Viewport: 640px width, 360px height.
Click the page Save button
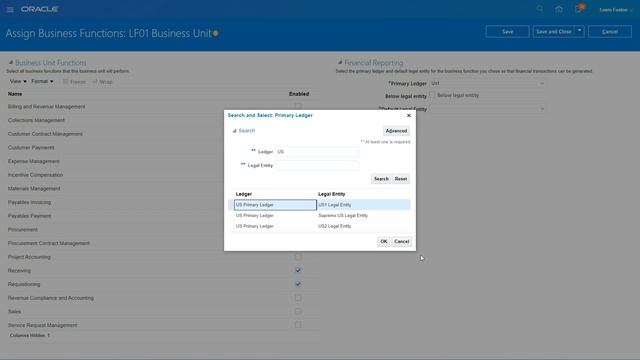pyautogui.click(x=507, y=31)
